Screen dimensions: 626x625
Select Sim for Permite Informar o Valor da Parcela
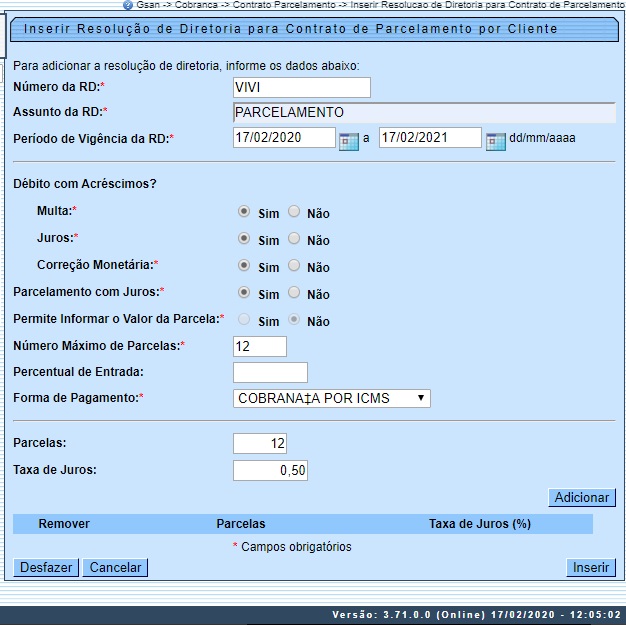pyautogui.click(x=244, y=319)
